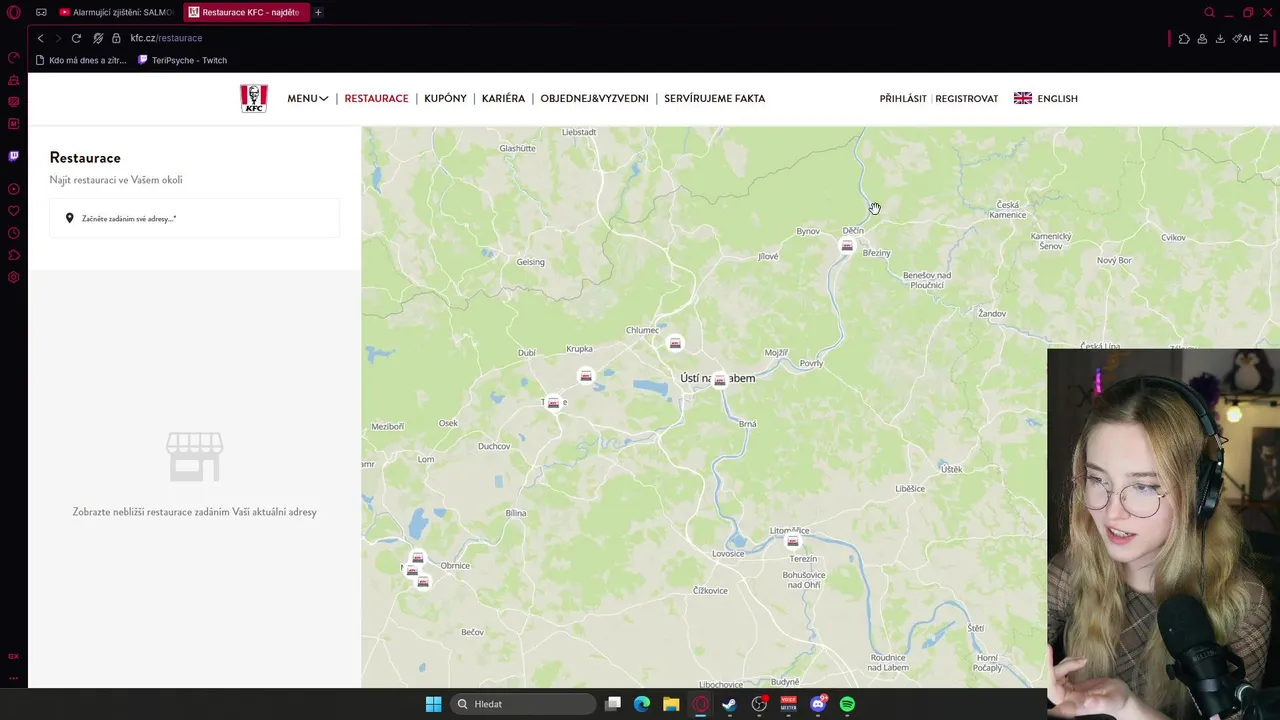Screen dimensions: 1280x720
Task: Open the Opera AI assistant button
Action: coord(1241,38)
